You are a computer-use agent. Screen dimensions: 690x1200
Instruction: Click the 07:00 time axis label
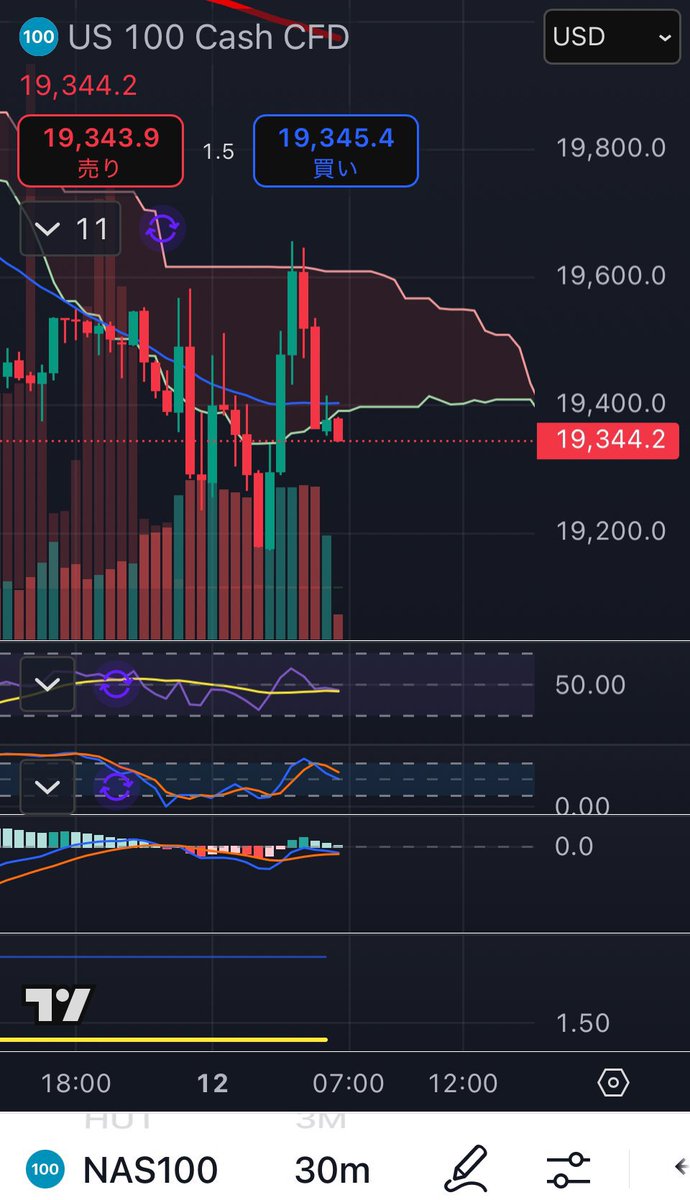click(349, 1084)
